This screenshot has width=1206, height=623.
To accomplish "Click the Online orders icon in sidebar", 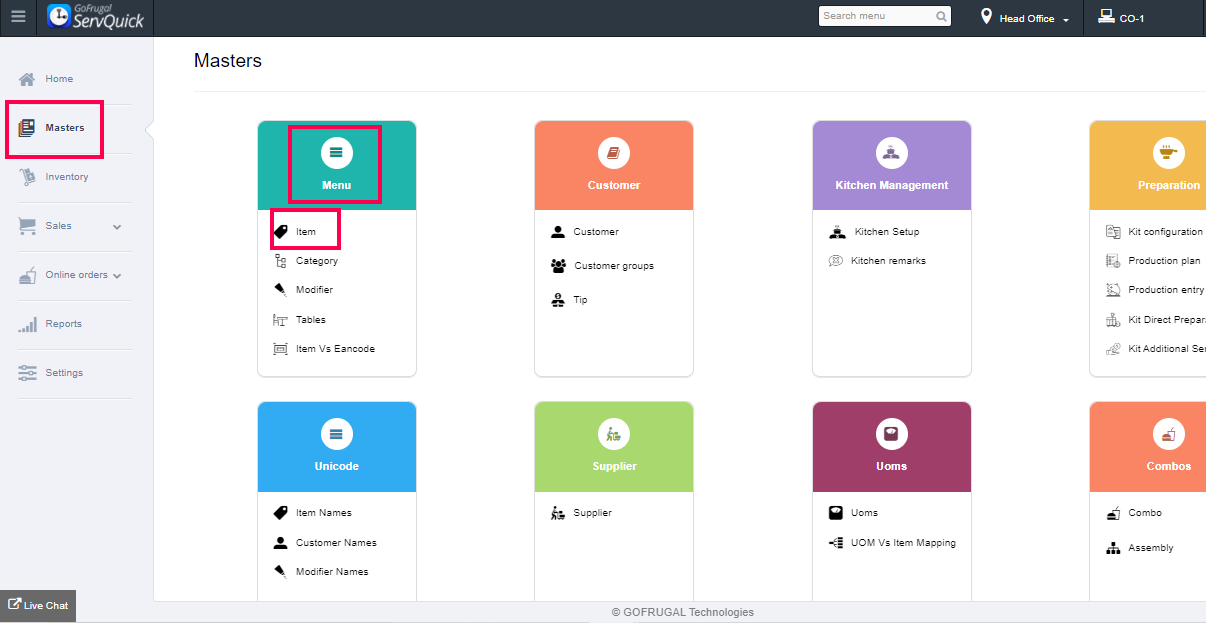I will 27,275.
